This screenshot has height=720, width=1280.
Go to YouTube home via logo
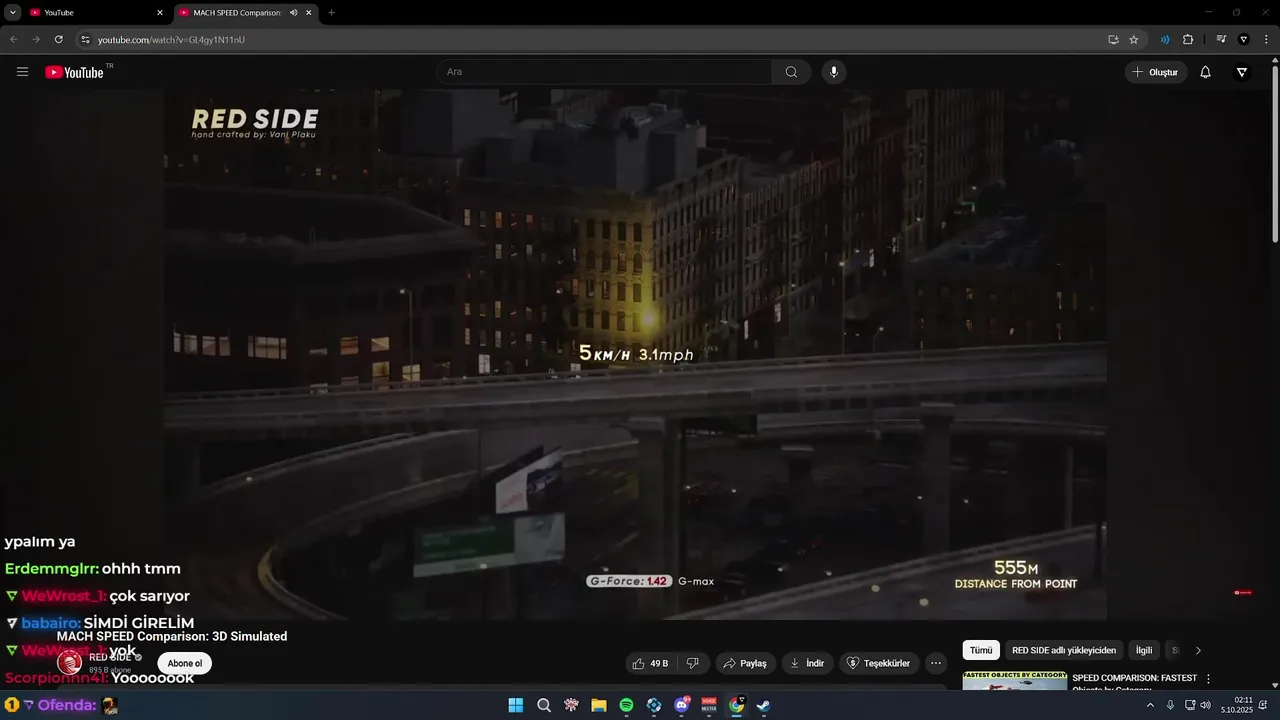pyautogui.click(x=75, y=72)
